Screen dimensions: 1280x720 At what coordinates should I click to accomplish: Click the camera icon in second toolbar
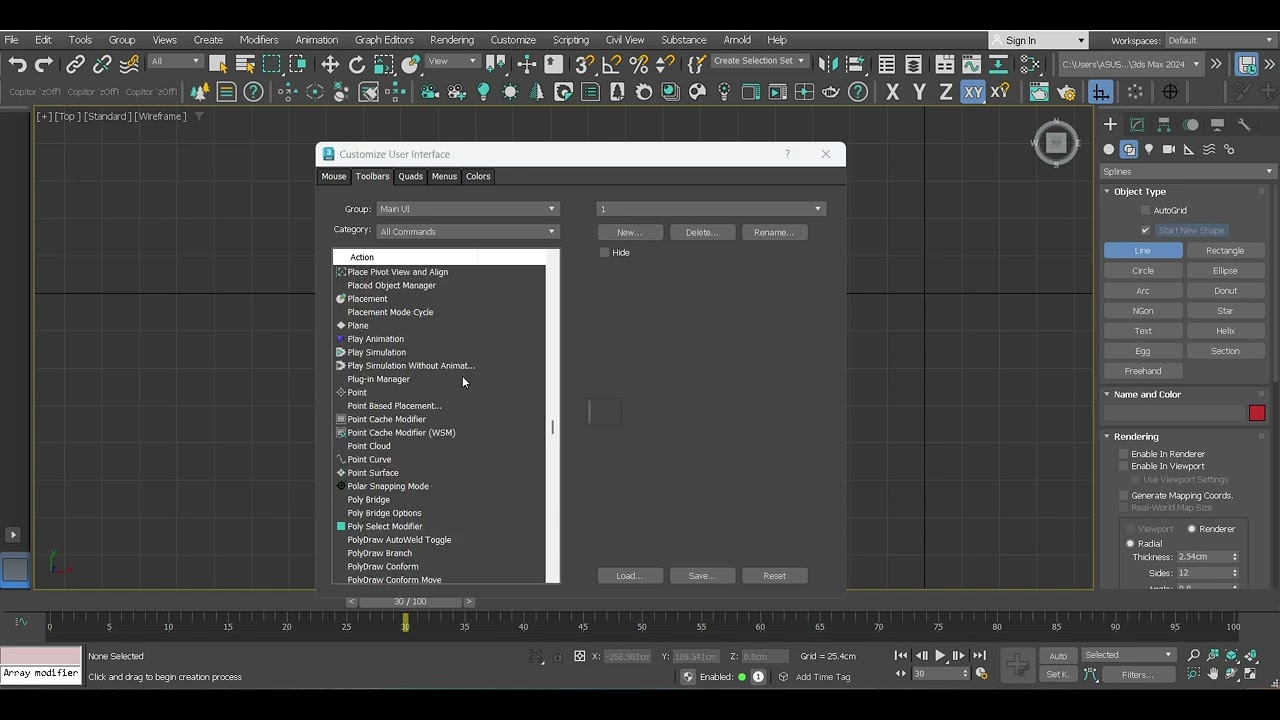[x=430, y=92]
